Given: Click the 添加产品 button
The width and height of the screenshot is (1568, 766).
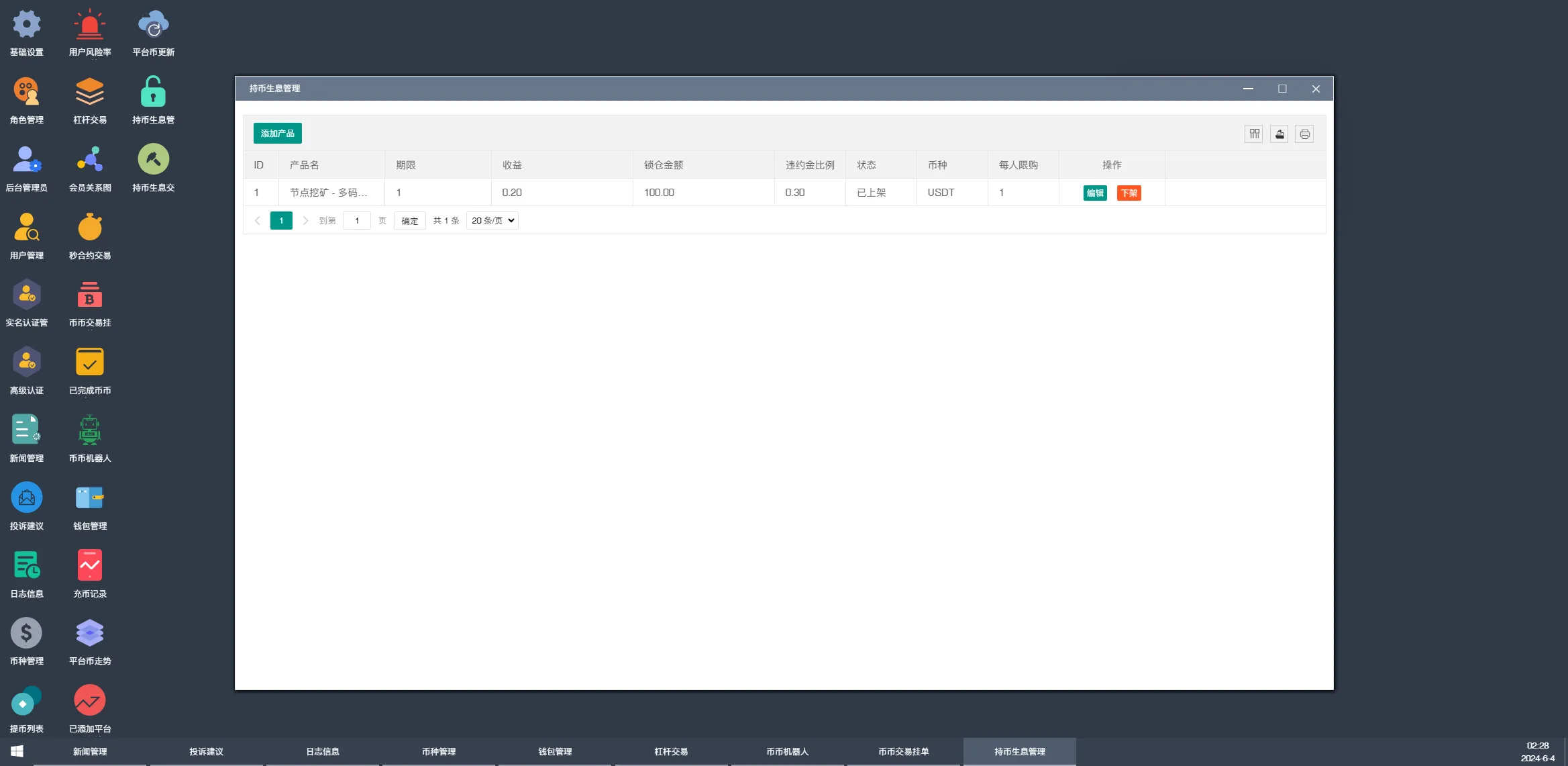Looking at the screenshot, I should [x=278, y=134].
